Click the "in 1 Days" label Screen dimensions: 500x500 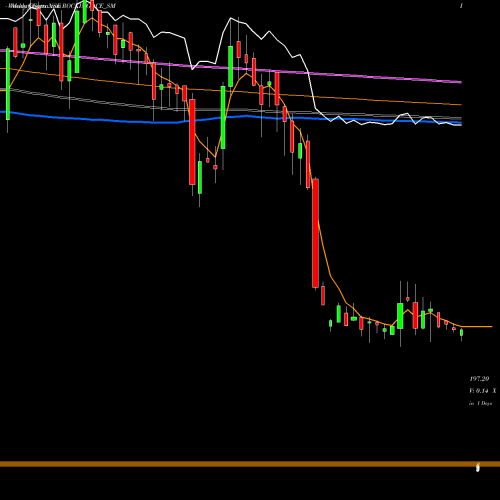pyautogui.click(x=480, y=403)
